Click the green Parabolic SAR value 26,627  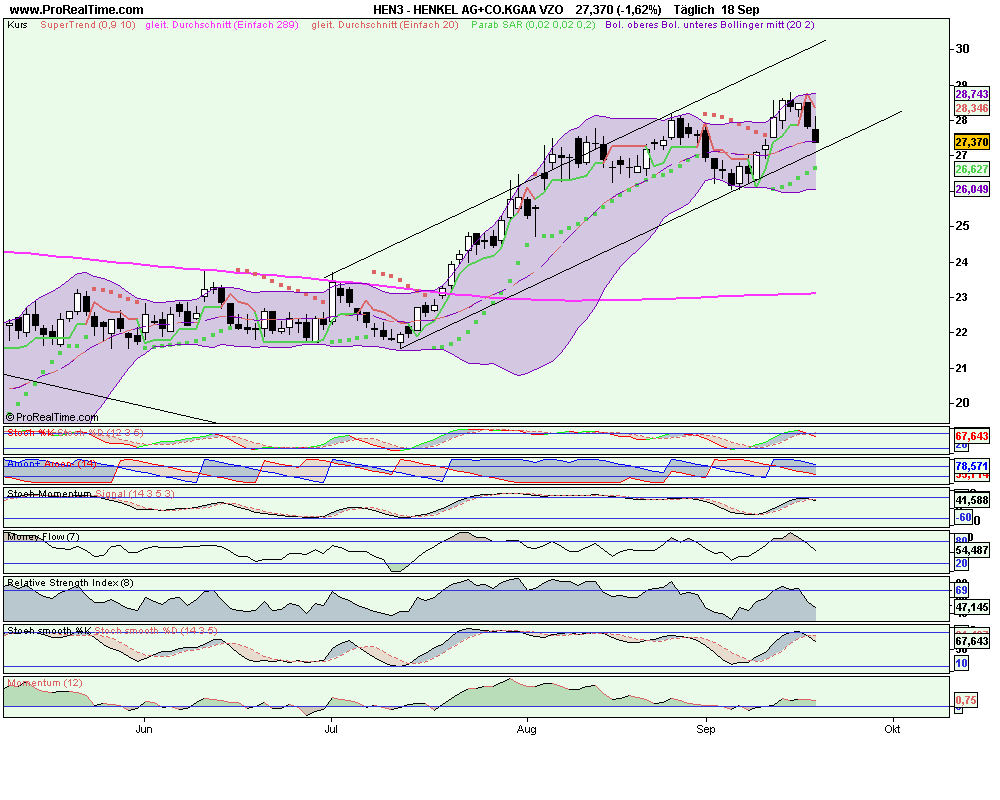coord(971,169)
